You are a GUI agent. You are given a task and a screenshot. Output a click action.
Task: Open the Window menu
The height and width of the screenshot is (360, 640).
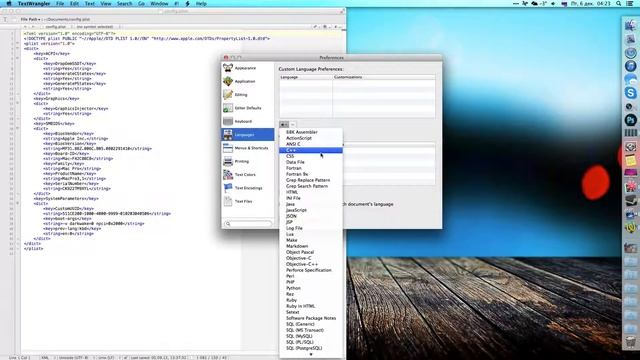coord(159,4)
